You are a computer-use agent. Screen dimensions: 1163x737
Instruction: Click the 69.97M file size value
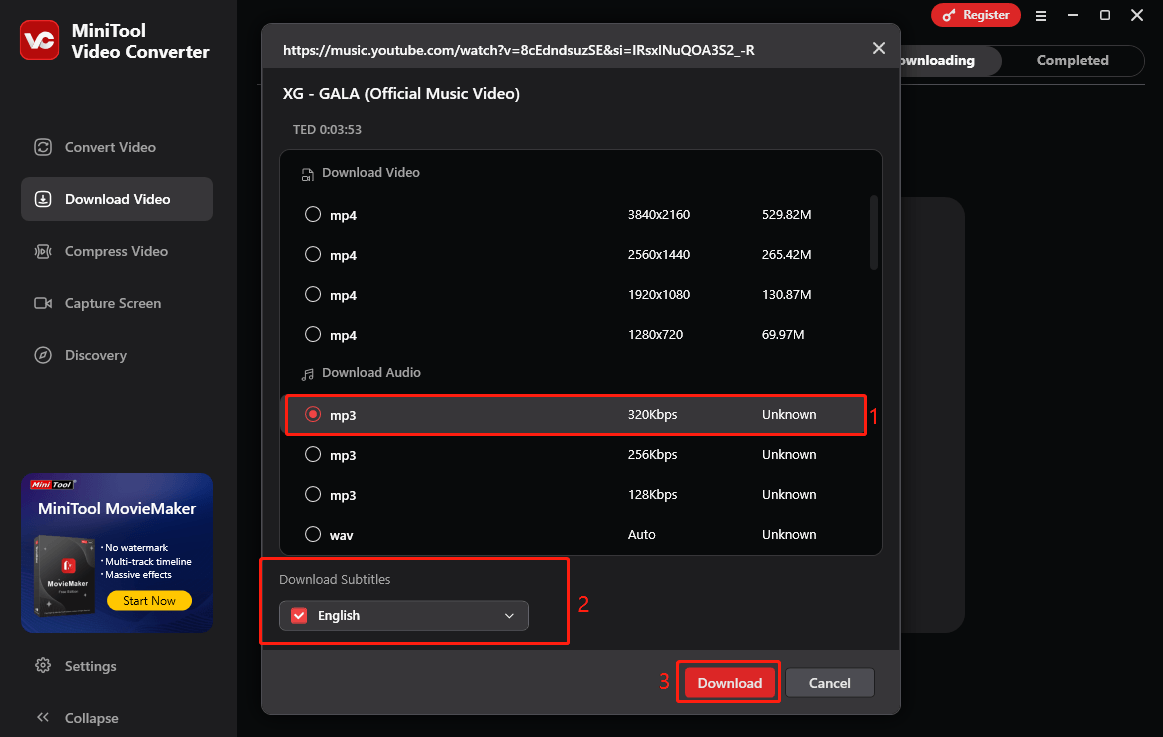(783, 334)
